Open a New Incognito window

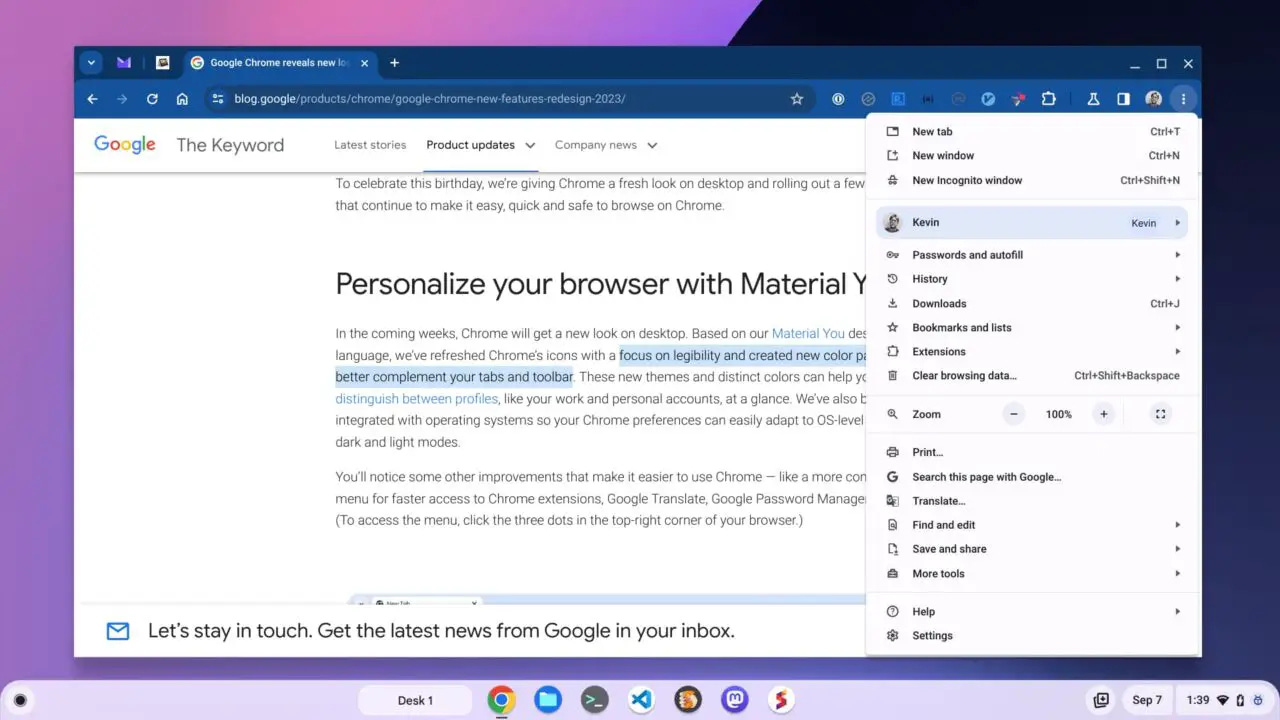(1032, 181)
